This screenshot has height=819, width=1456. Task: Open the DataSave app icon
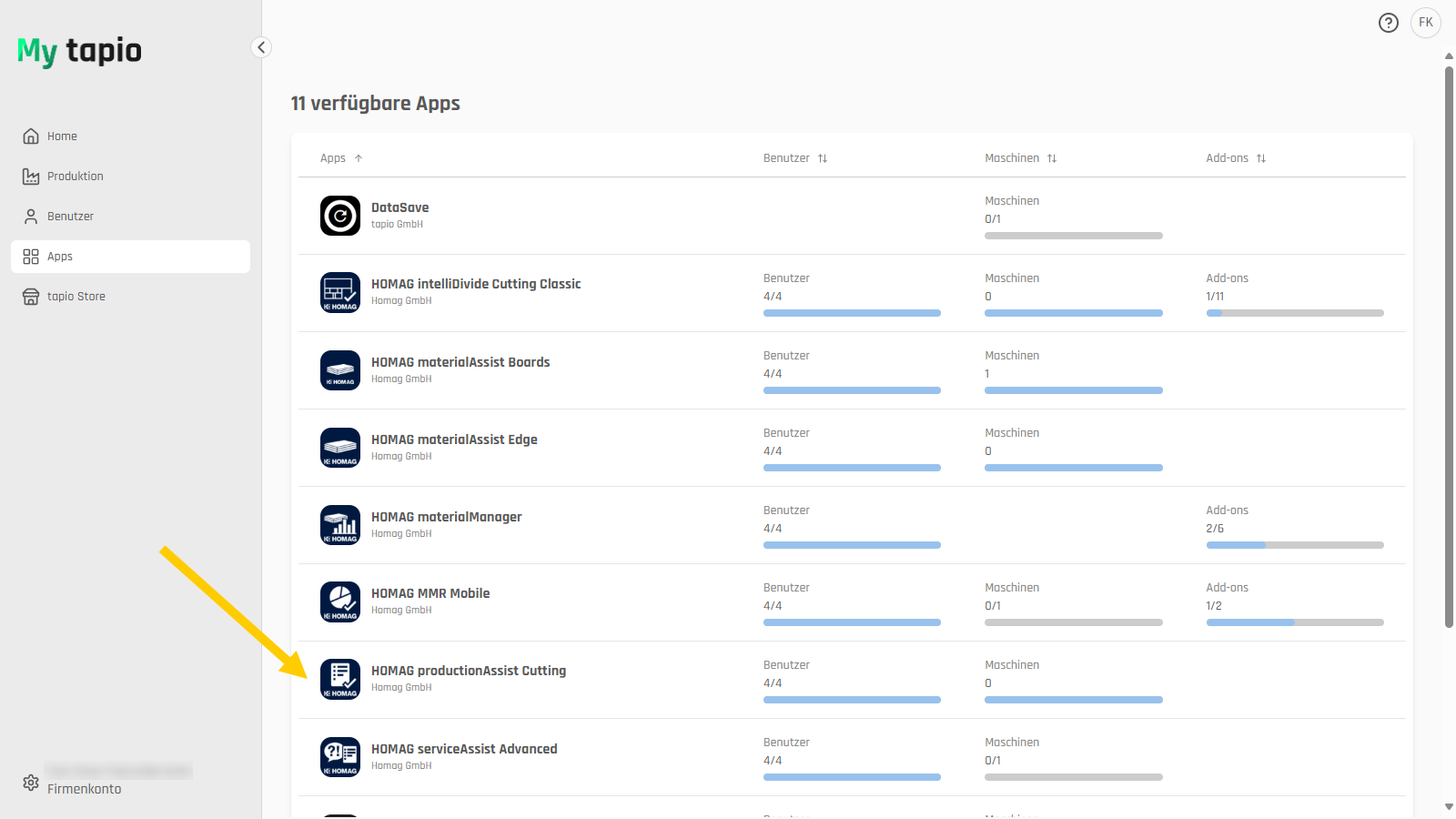point(340,216)
